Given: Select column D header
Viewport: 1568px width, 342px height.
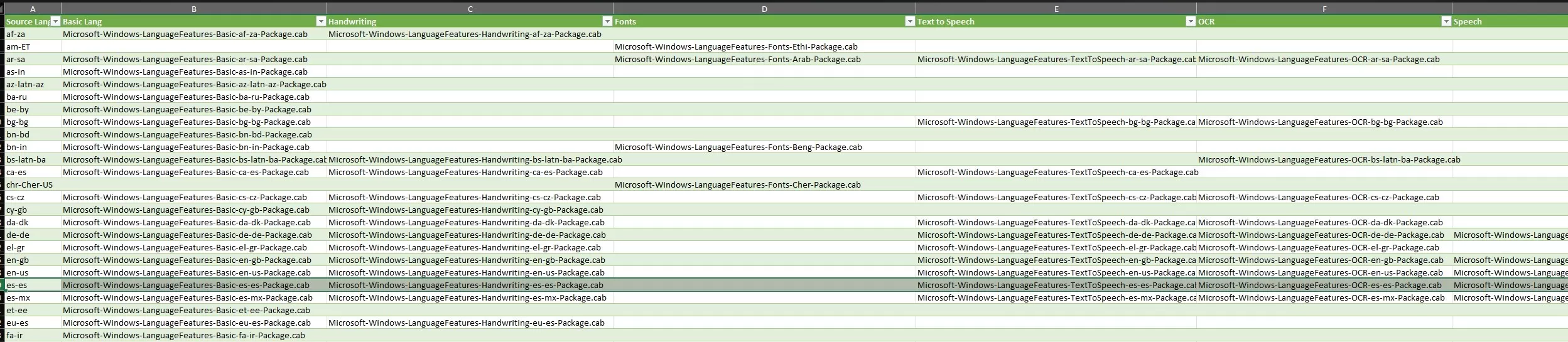Looking at the screenshot, I should (x=764, y=9).
